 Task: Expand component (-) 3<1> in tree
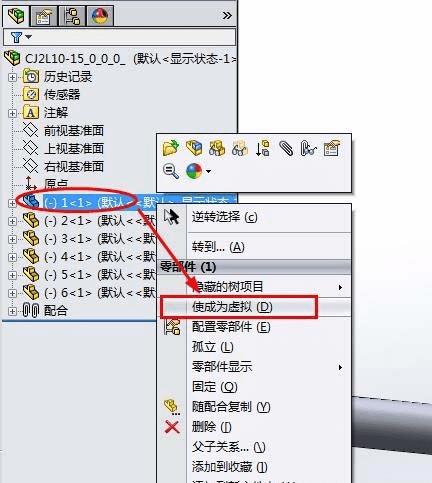(12, 239)
